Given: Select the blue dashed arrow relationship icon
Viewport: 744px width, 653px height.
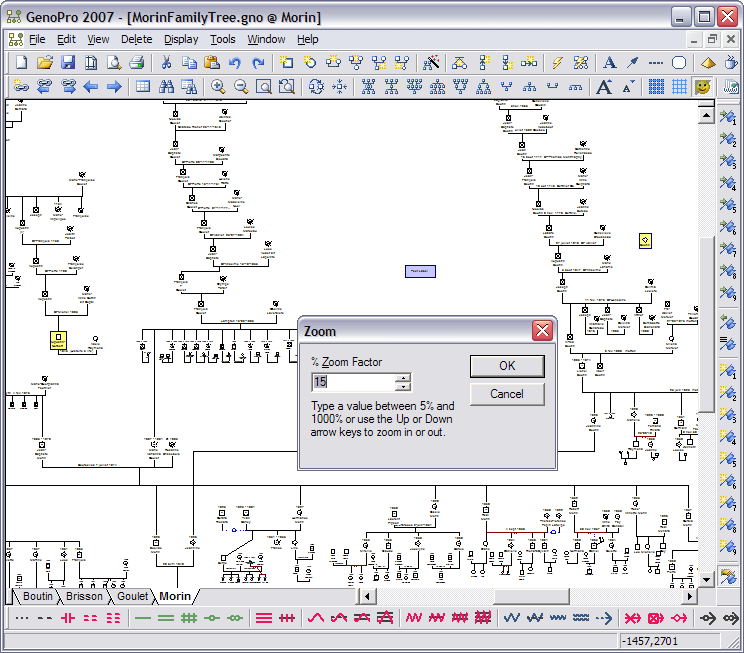Looking at the screenshot, I should pos(604,618).
